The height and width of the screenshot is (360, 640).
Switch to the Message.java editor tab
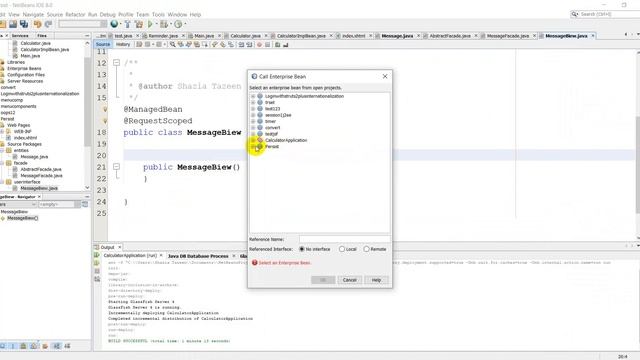tap(397, 36)
